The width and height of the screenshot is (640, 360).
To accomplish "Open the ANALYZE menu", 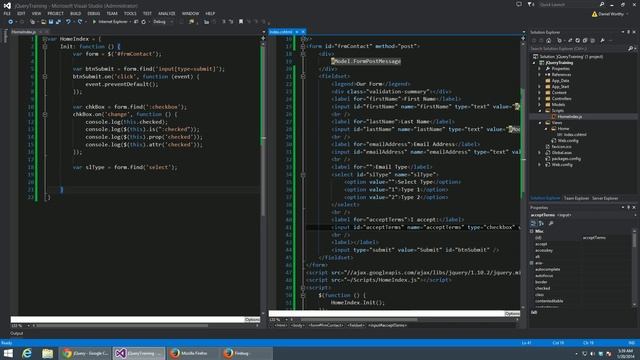I will pyautogui.click(x=167, y=13).
